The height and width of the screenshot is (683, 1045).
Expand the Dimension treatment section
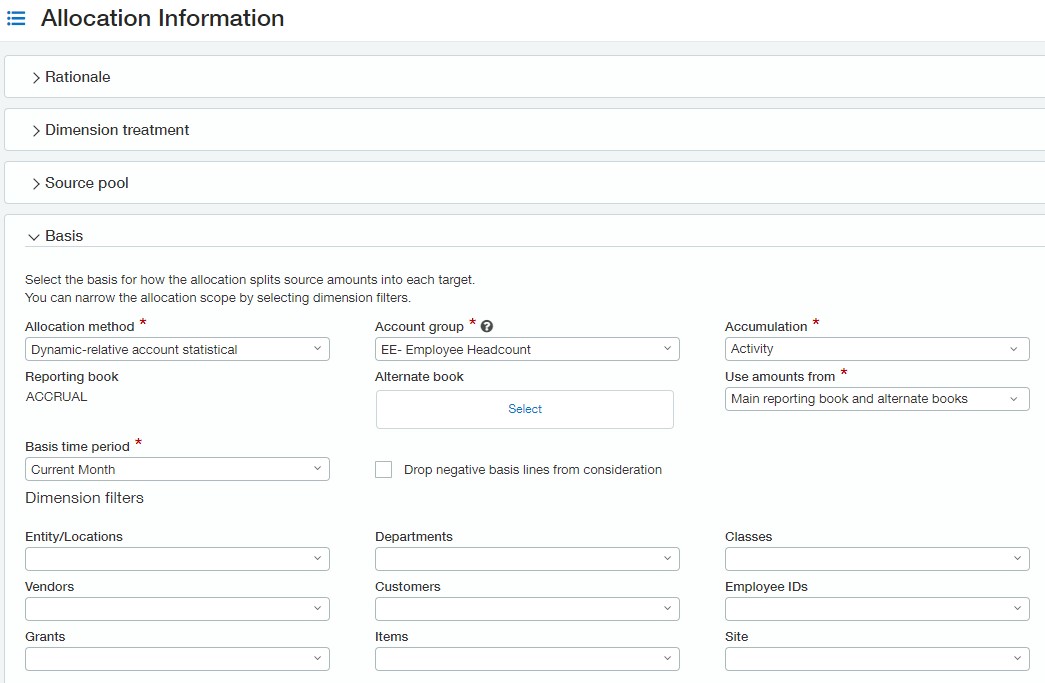pyautogui.click(x=116, y=130)
